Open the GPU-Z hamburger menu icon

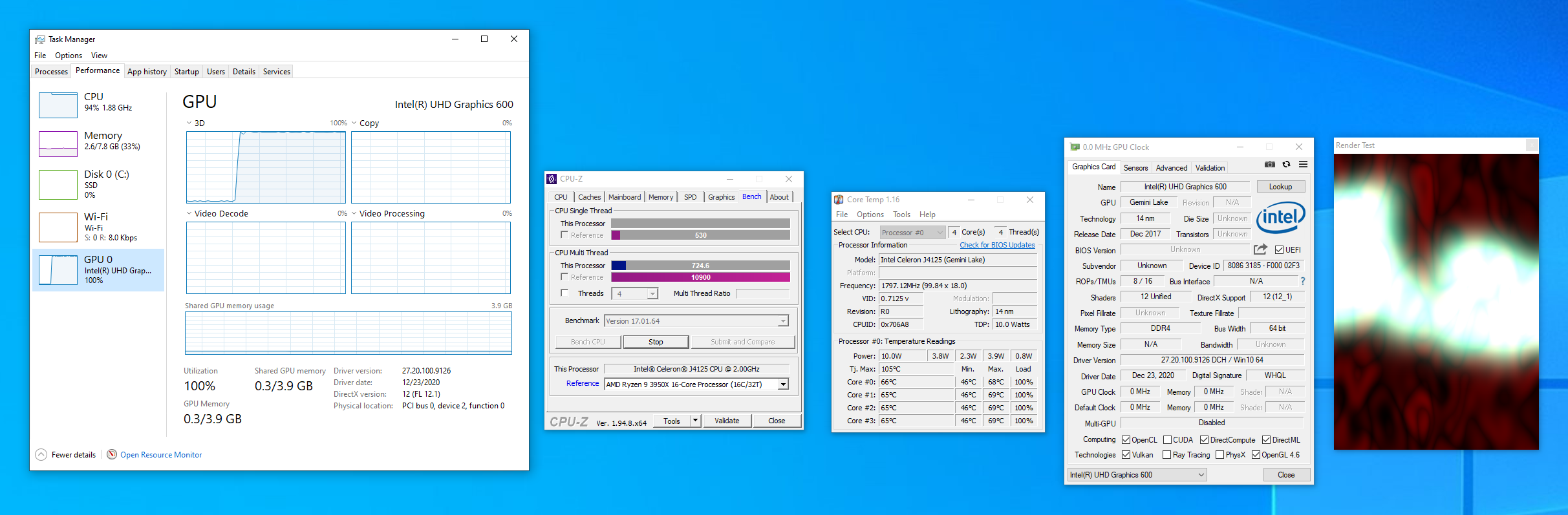click(x=1303, y=164)
